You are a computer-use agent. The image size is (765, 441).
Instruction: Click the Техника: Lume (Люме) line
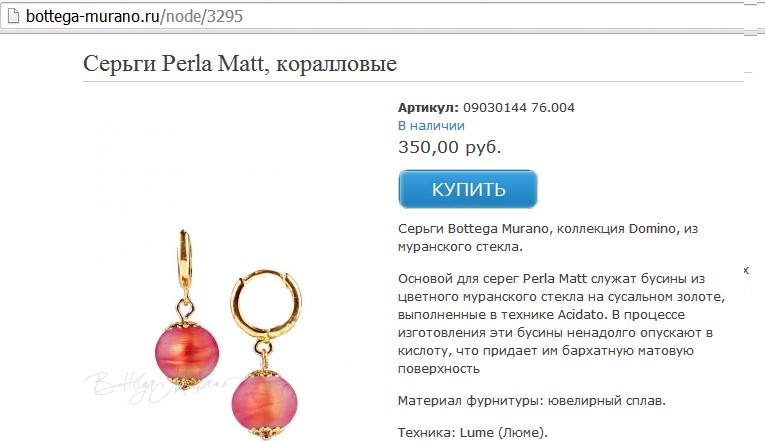point(473,433)
